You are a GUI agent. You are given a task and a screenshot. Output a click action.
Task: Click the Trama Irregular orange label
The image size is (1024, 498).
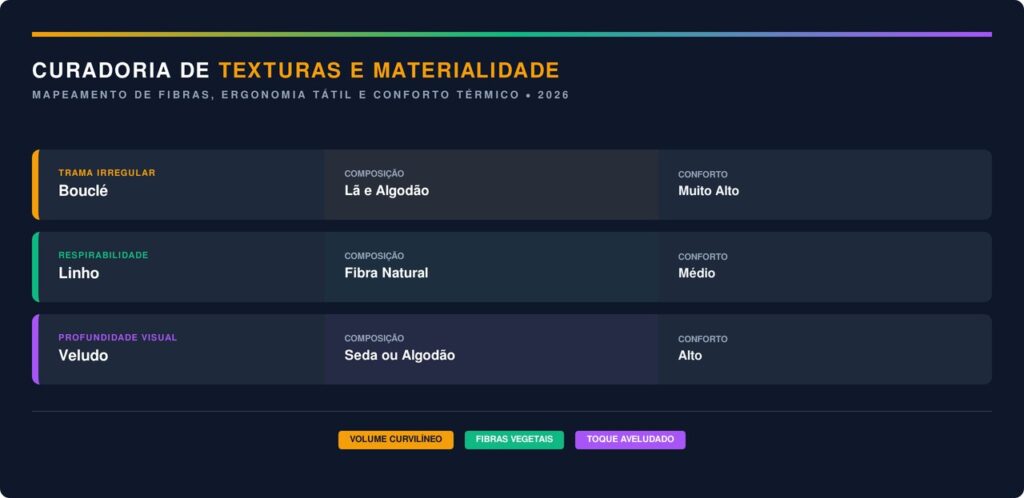coord(107,173)
